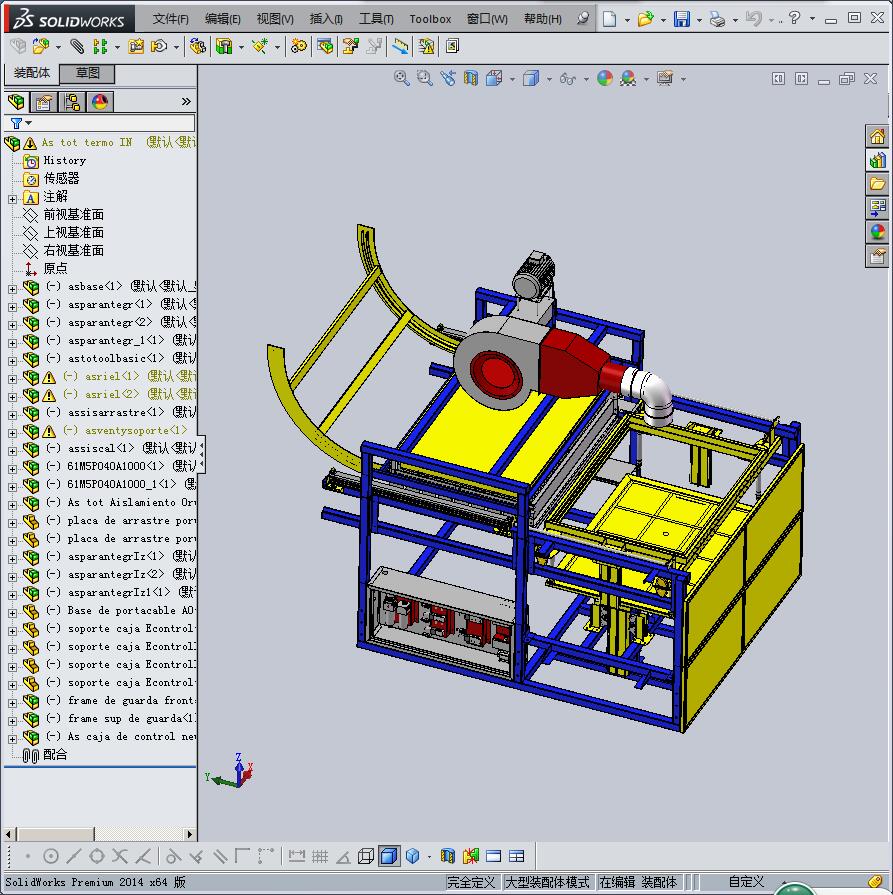
Task: Click the Reference Geometry star icon
Action: [260, 46]
